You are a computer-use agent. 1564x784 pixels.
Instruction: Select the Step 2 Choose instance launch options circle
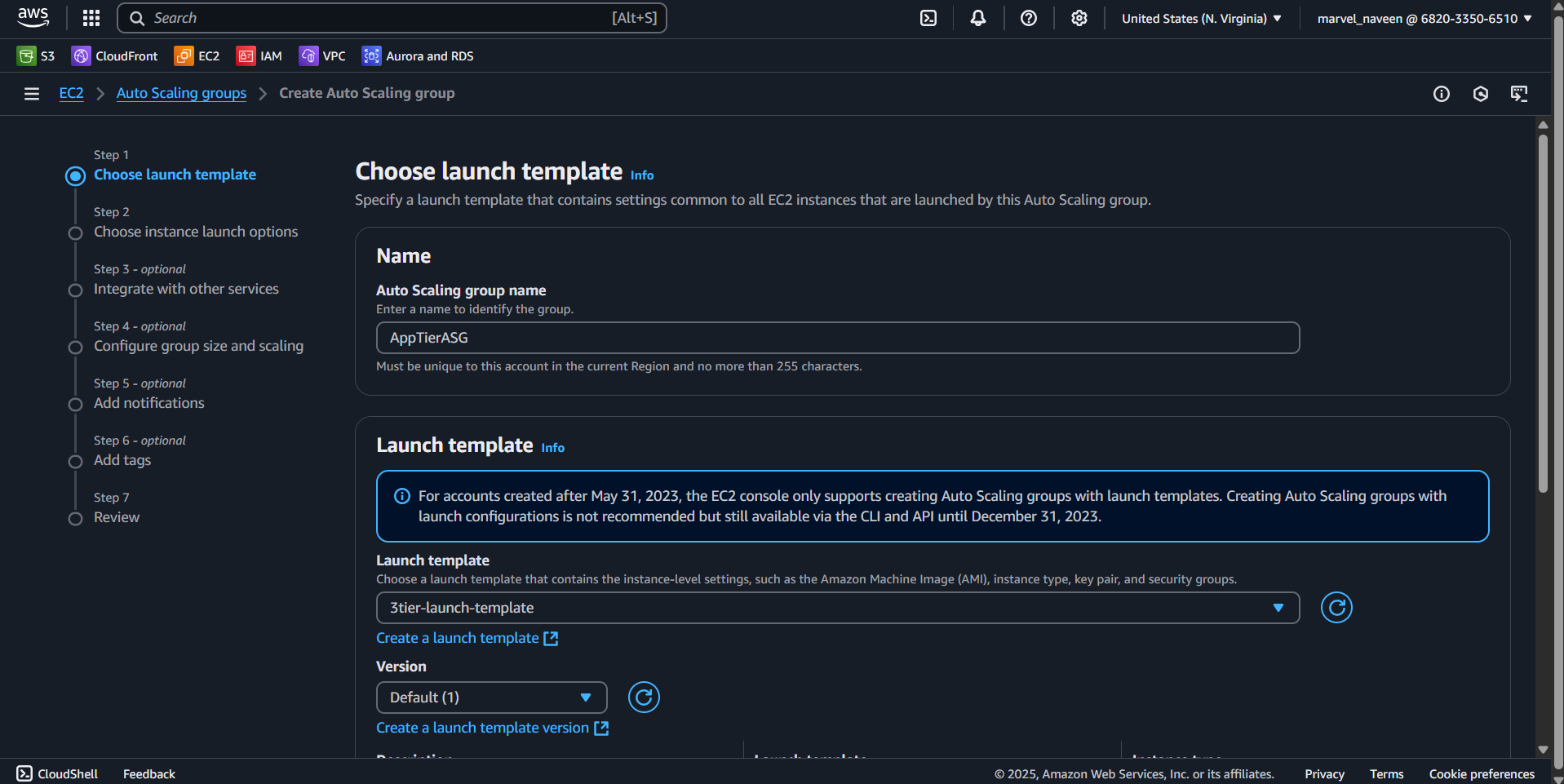coord(75,233)
